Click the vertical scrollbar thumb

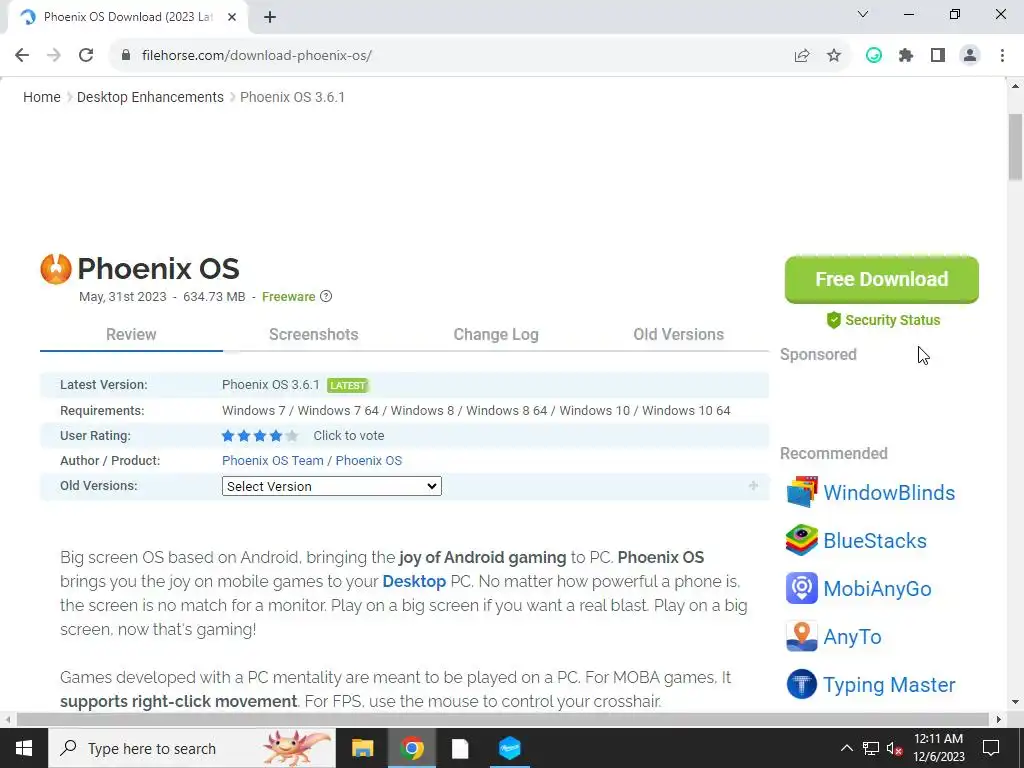pos(1016,147)
